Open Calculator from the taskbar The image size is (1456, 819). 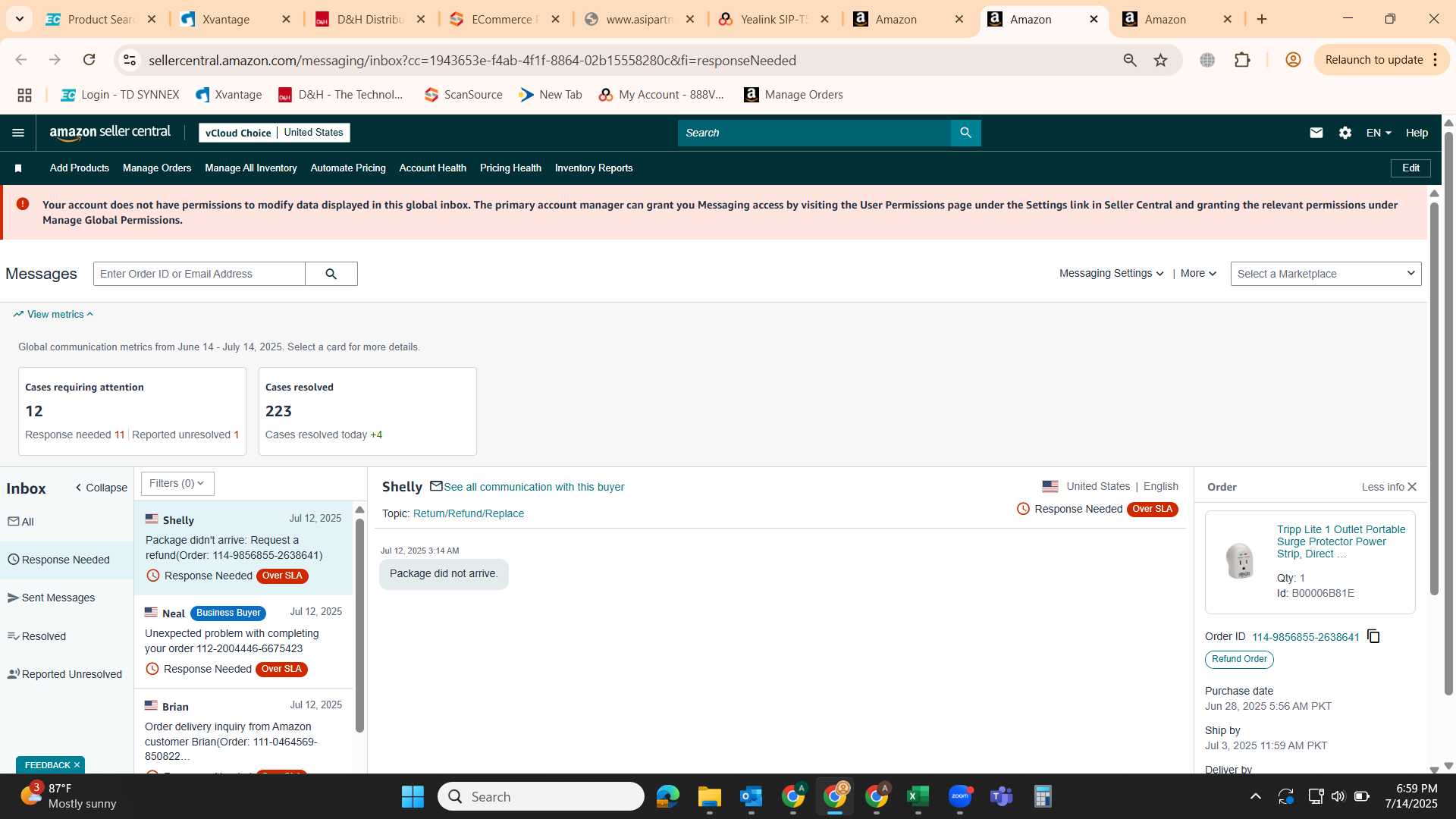pyautogui.click(x=1043, y=796)
